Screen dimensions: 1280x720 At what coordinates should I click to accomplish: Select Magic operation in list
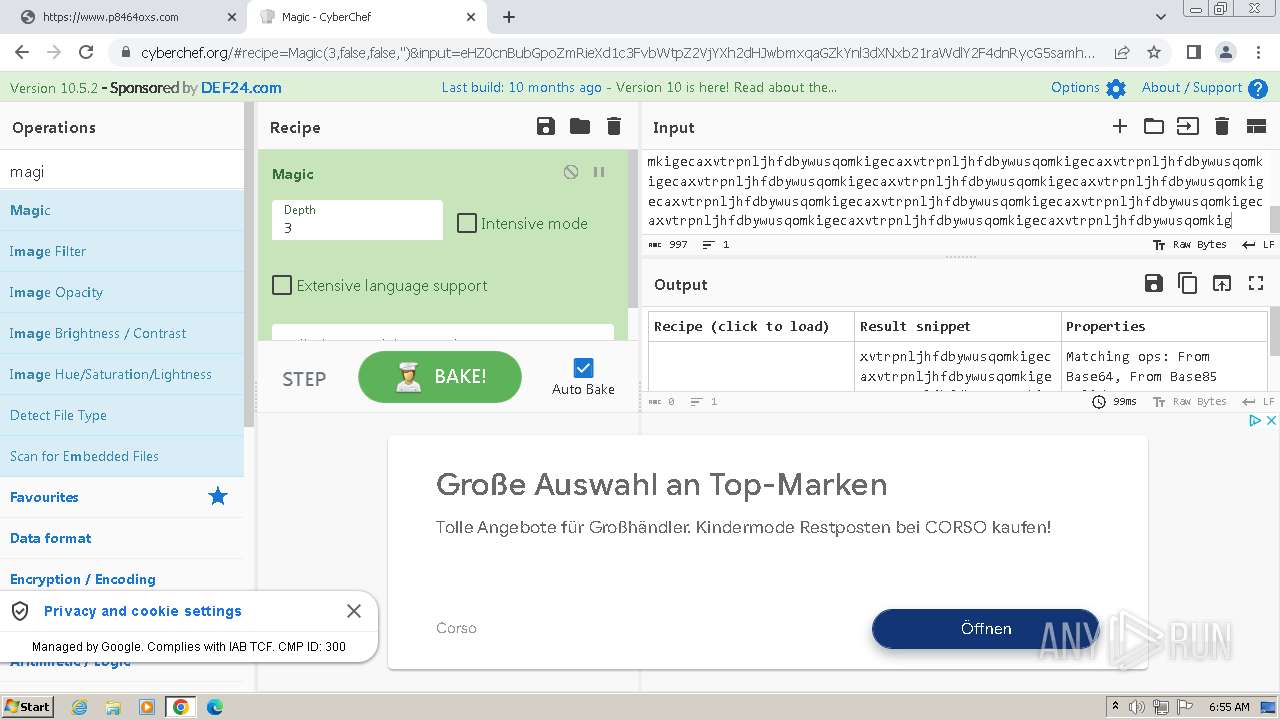tap(122, 210)
